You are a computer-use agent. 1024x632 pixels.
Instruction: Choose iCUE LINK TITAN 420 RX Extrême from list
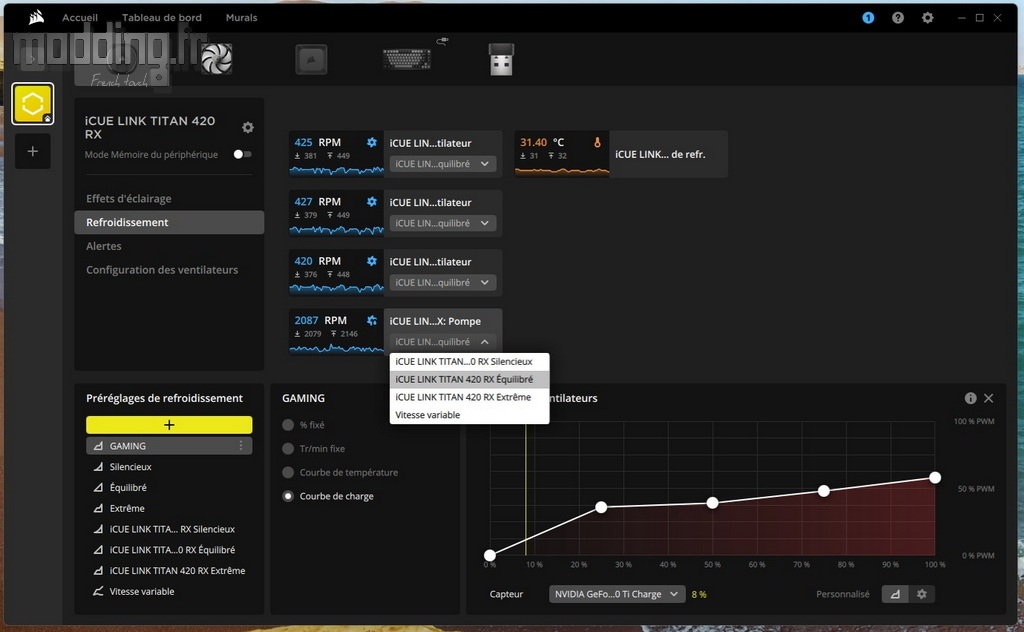pyautogui.click(x=469, y=397)
